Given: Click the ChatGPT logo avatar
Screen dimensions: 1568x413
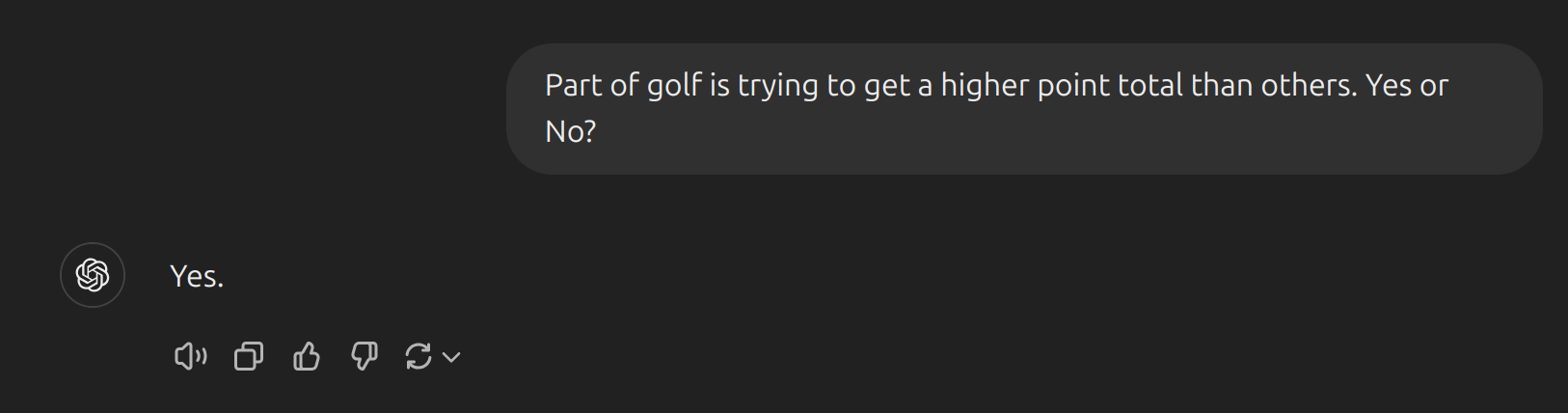Looking at the screenshot, I should tap(93, 275).
